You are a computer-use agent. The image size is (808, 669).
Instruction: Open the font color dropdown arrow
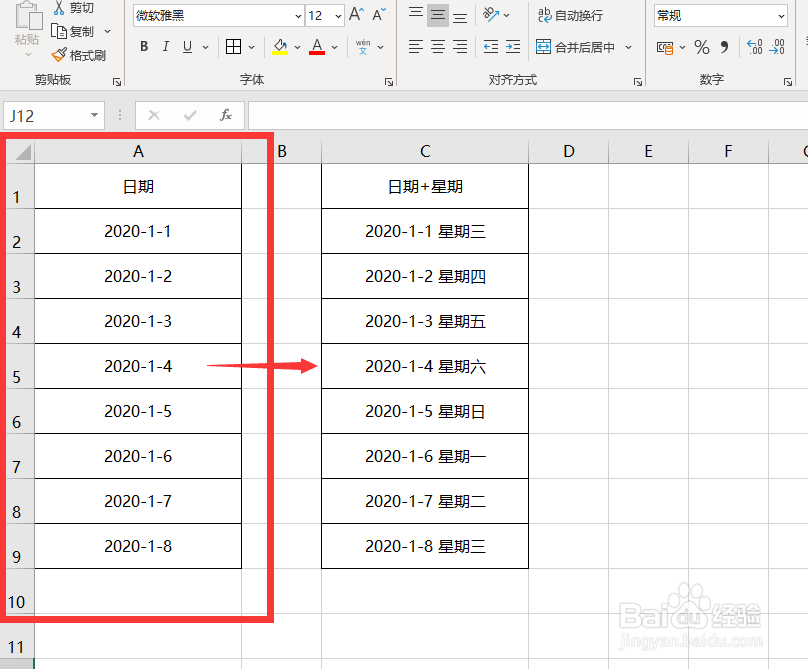pyautogui.click(x=334, y=47)
